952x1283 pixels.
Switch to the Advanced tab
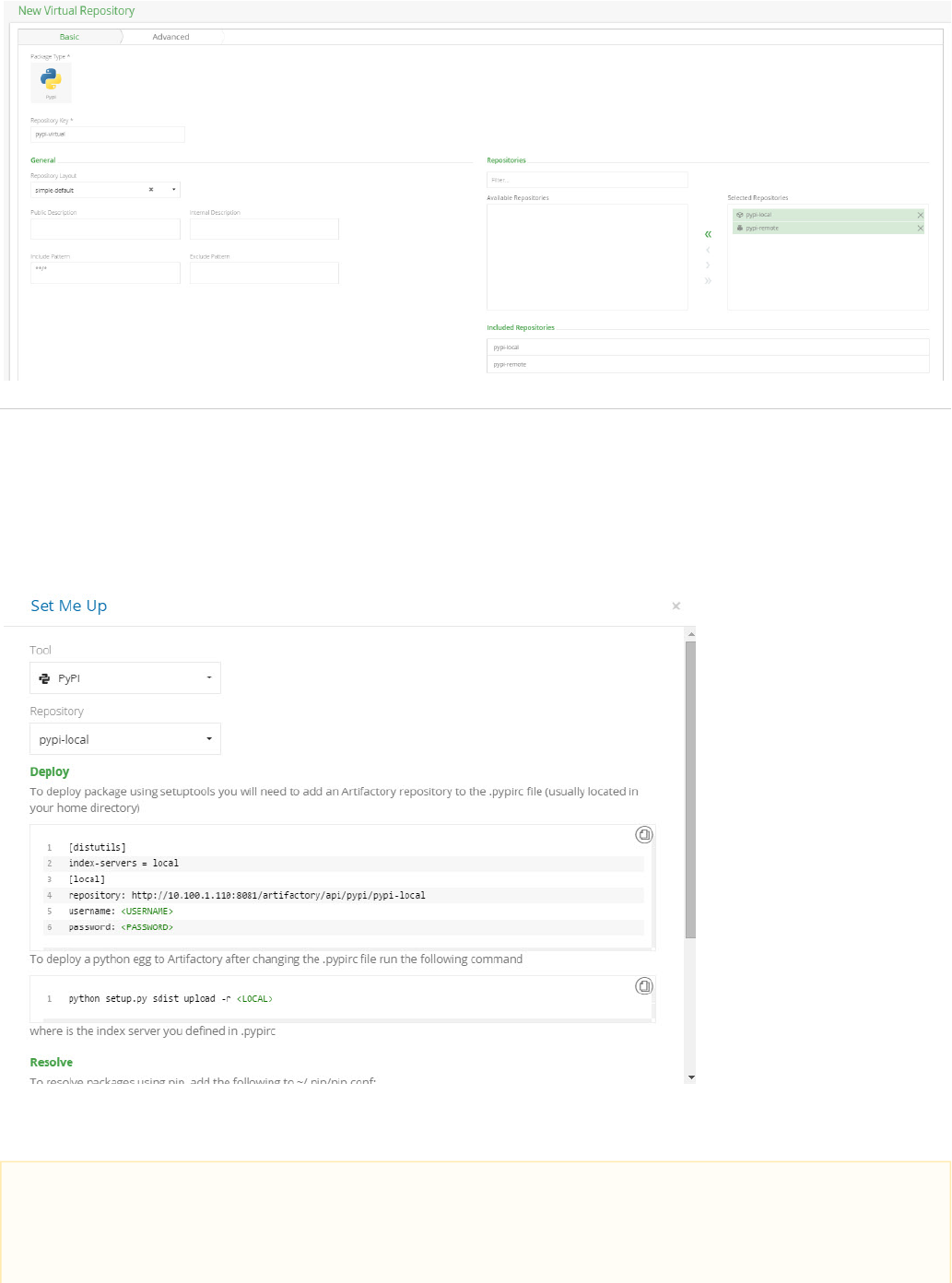pyautogui.click(x=171, y=37)
